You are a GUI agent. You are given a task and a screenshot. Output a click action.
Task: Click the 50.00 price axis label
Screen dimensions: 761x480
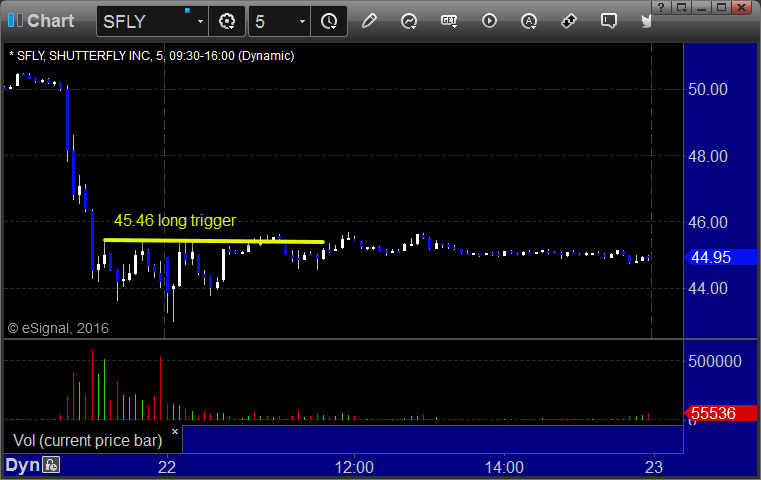[x=708, y=89]
